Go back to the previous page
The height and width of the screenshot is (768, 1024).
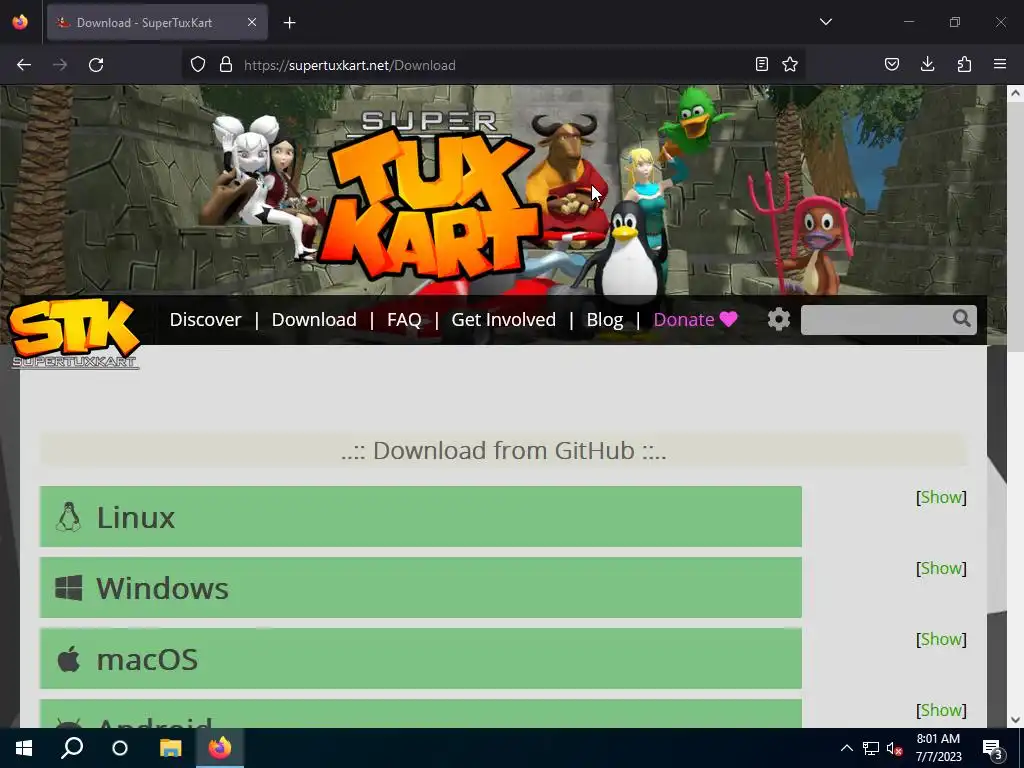[24, 65]
